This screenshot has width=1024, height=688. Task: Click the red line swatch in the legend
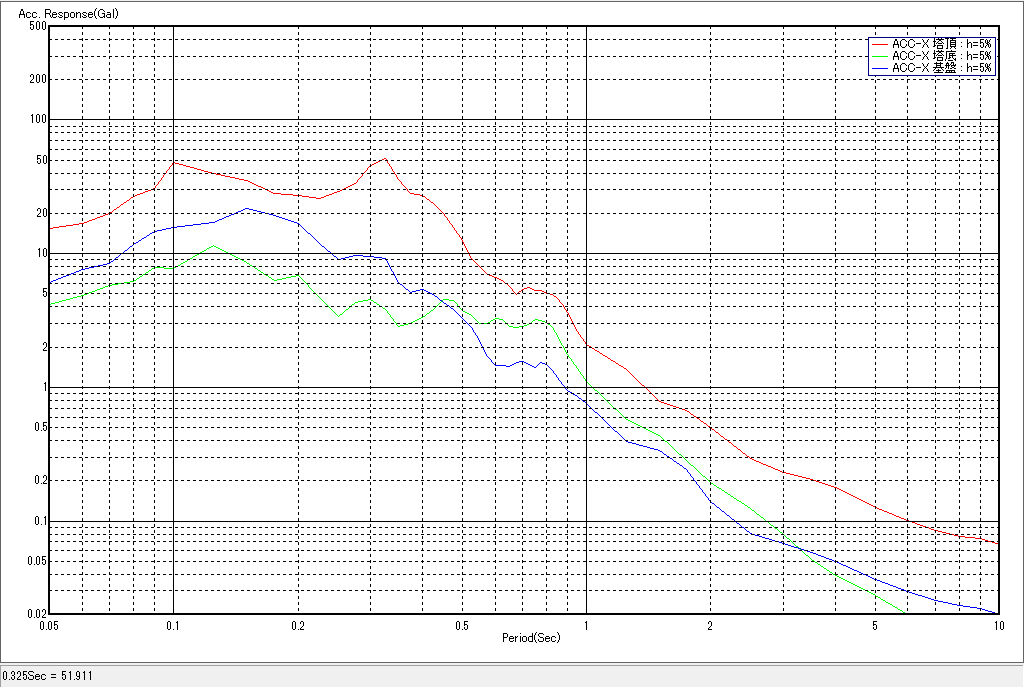point(879,44)
